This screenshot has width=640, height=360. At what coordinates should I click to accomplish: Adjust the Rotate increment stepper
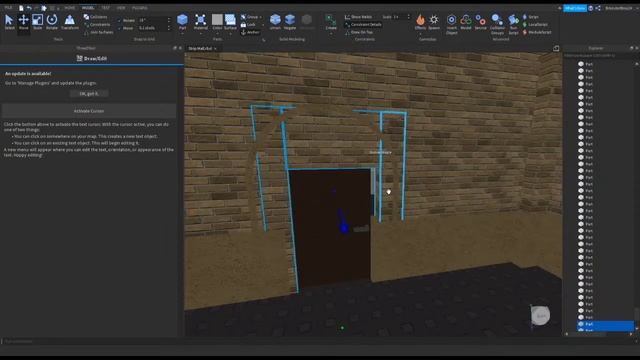pos(169,20)
